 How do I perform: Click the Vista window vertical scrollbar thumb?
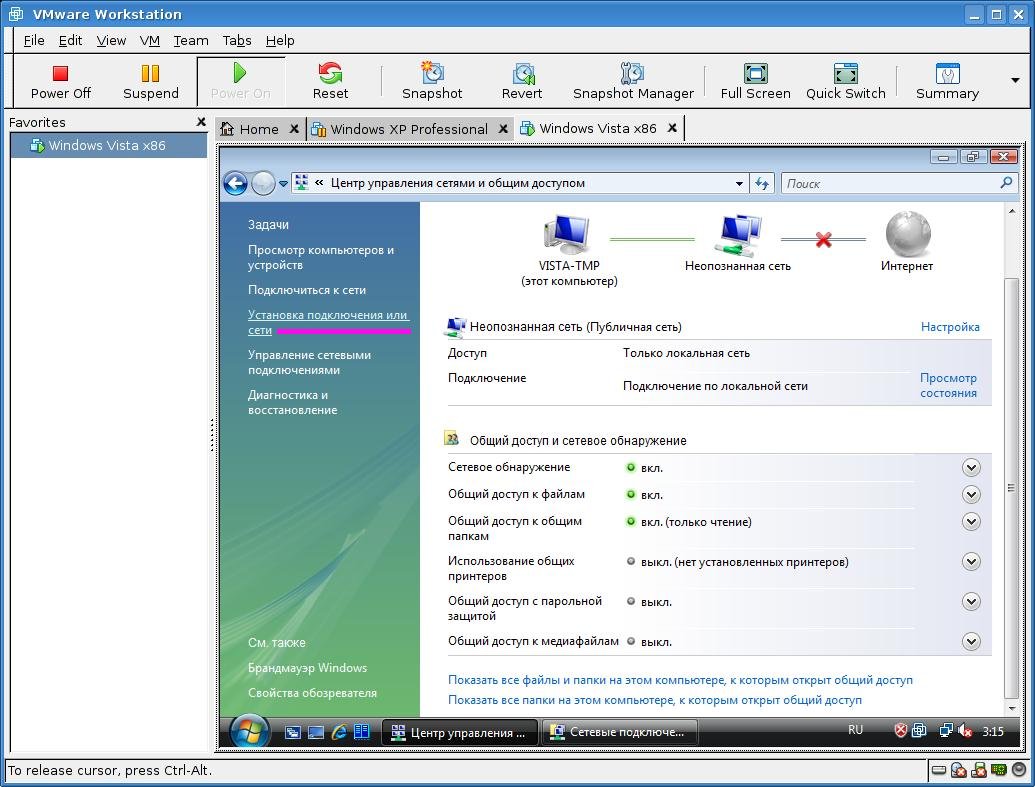tap(1011, 487)
